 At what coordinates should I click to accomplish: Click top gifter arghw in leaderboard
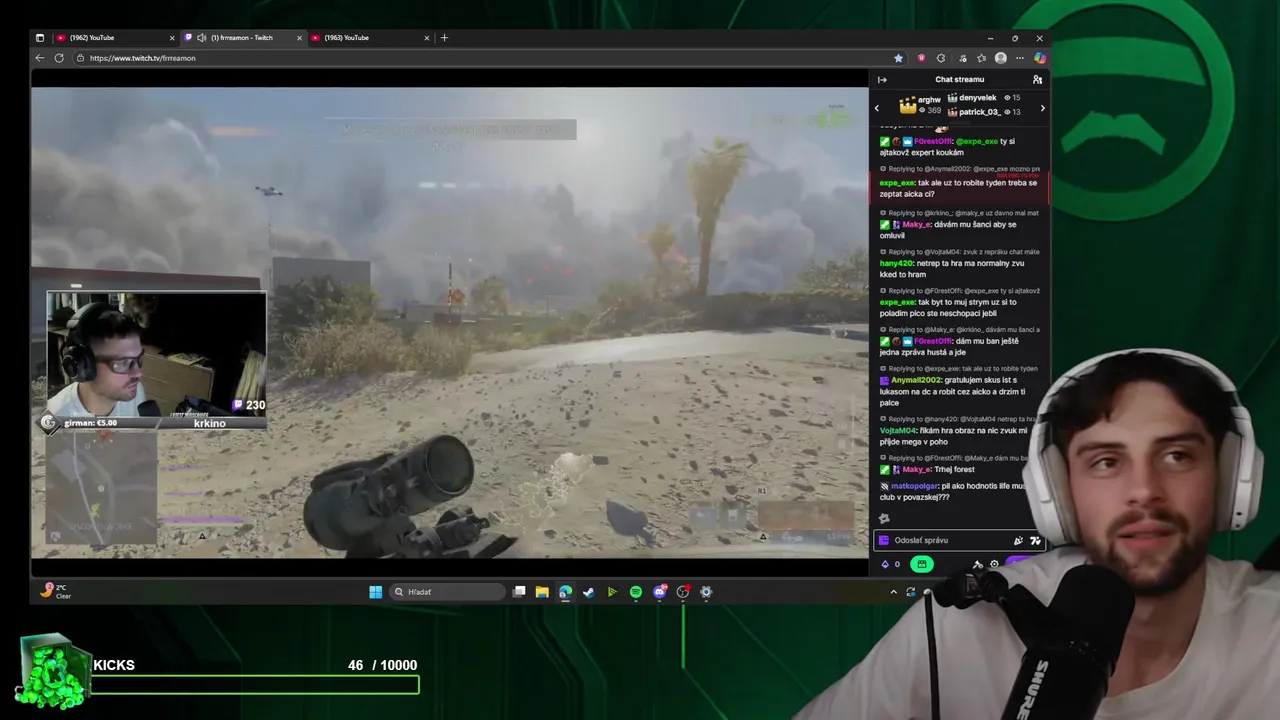pos(929,100)
